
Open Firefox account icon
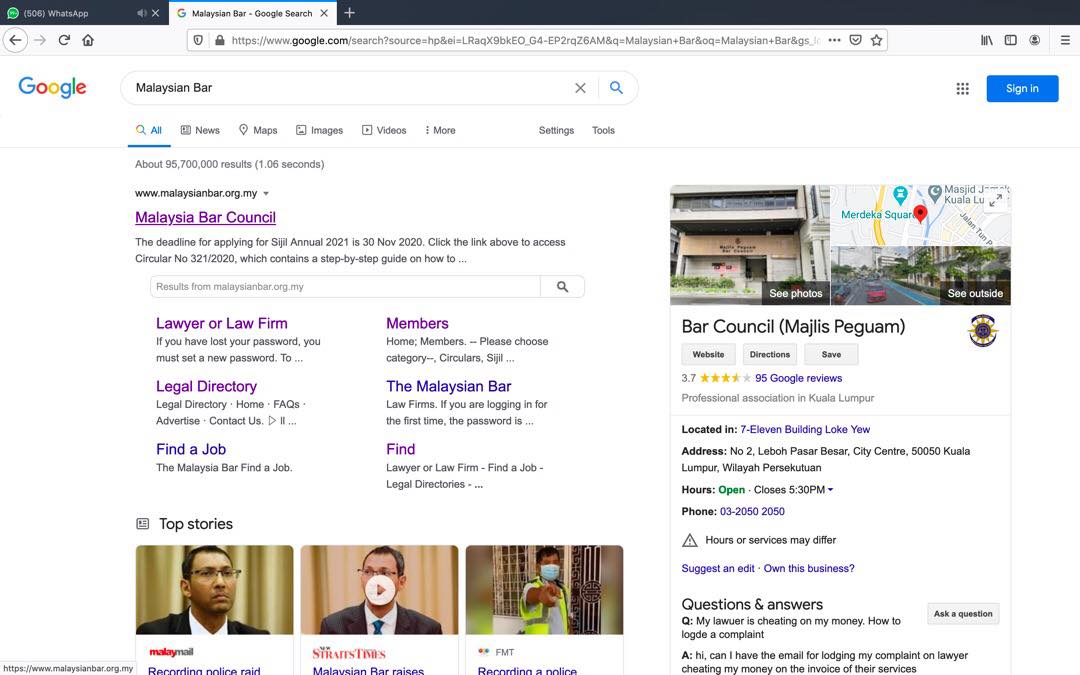tap(1035, 40)
